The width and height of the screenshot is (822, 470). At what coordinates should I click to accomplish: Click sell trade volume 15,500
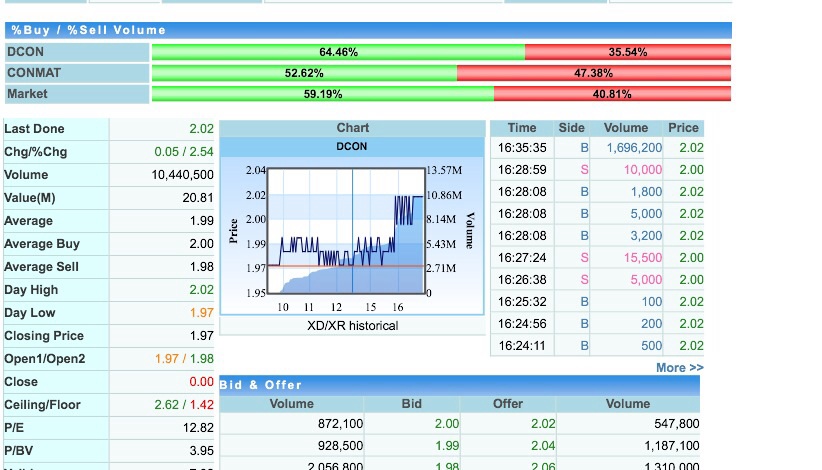click(643, 258)
